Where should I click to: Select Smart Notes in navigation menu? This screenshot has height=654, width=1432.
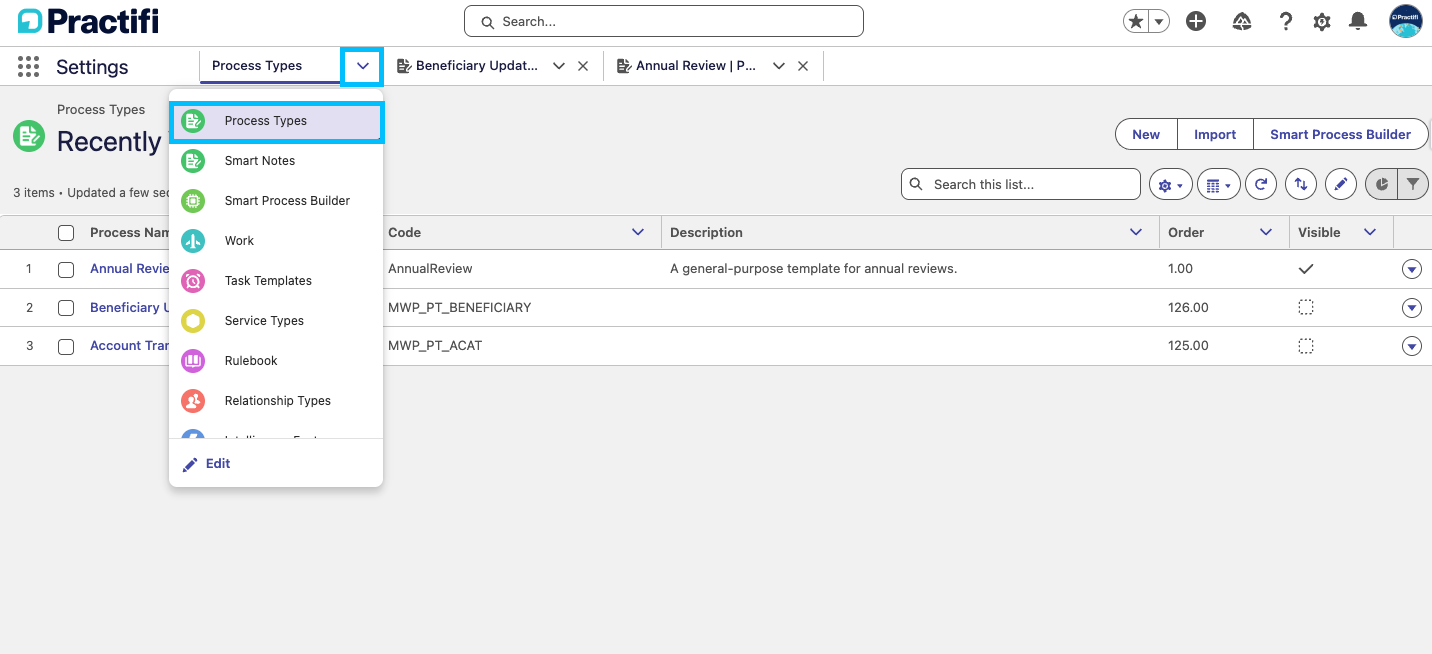coord(276,161)
